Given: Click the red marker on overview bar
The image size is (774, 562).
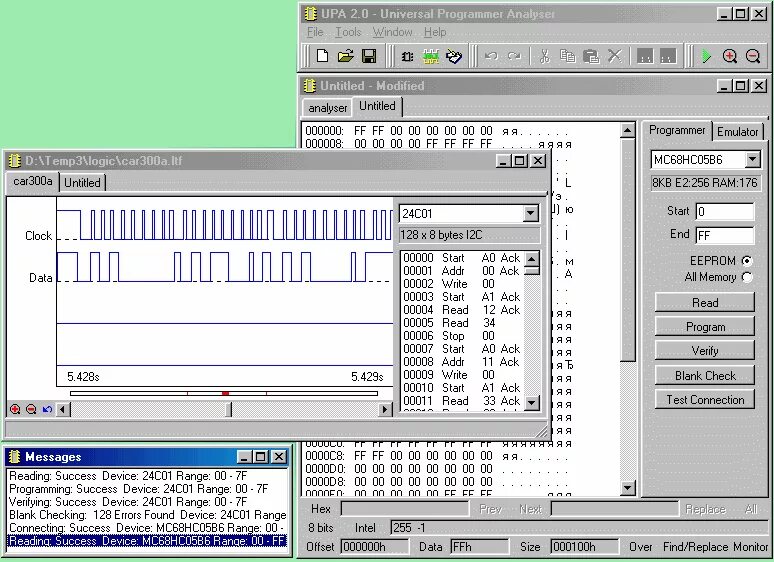Looking at the screenshot, I should click(x=225, y=393).
